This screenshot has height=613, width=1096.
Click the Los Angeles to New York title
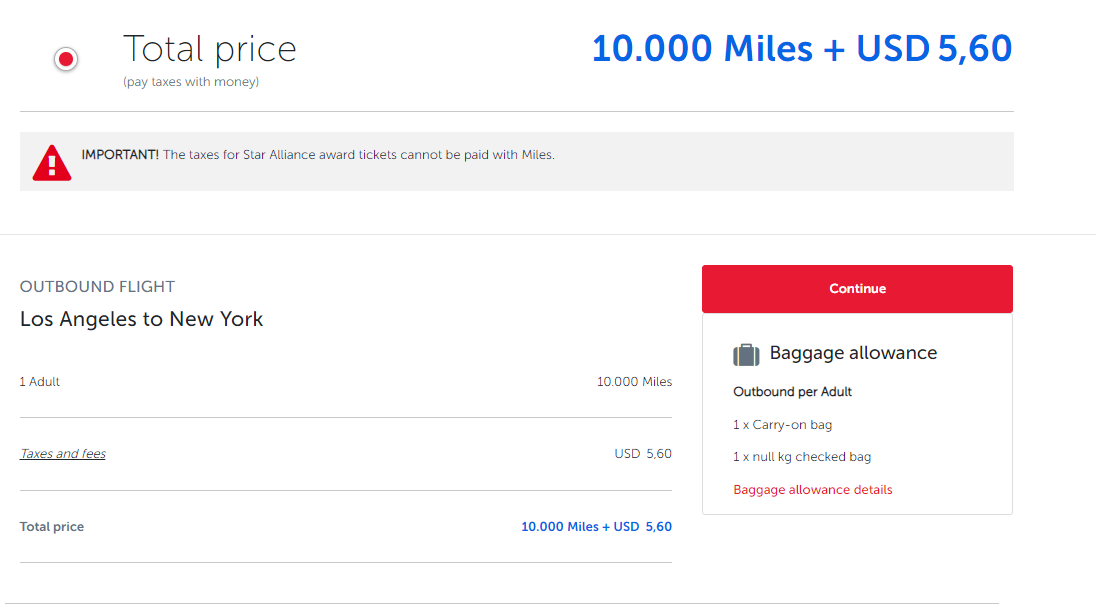[141, 319]
